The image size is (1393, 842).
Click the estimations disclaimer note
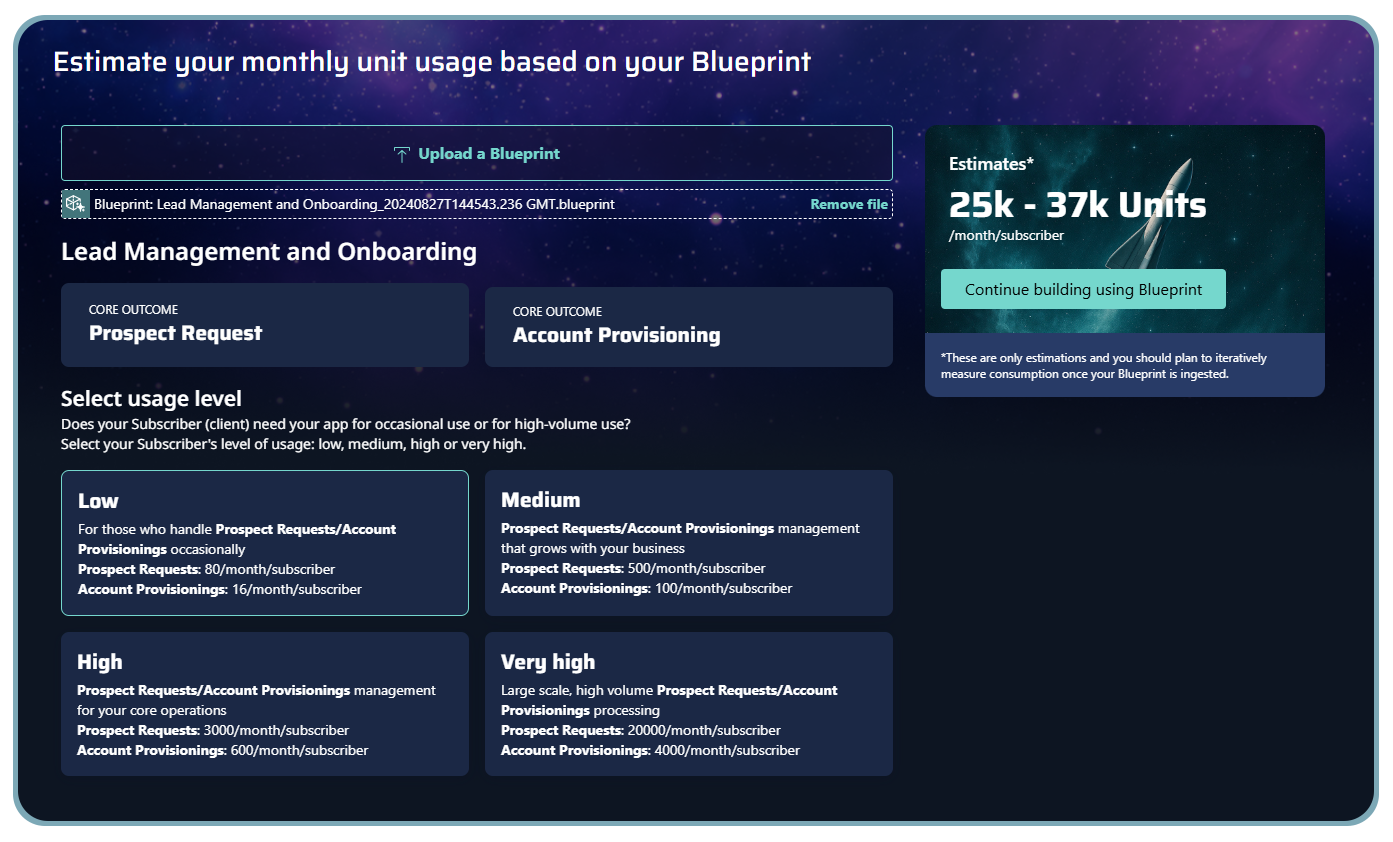pyautogui.click(x=1104, y=365)
